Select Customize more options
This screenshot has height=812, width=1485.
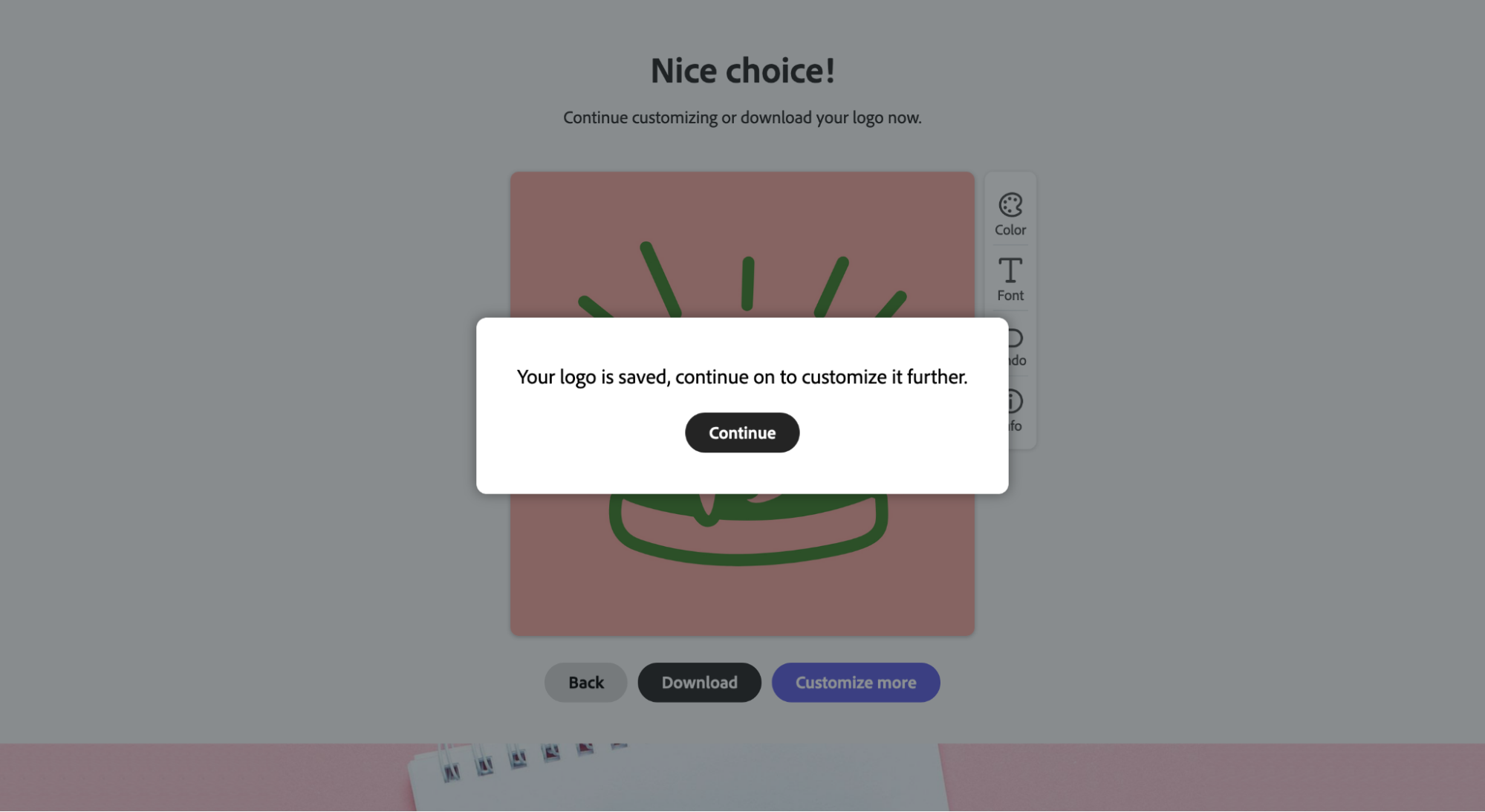click(855, 682)
